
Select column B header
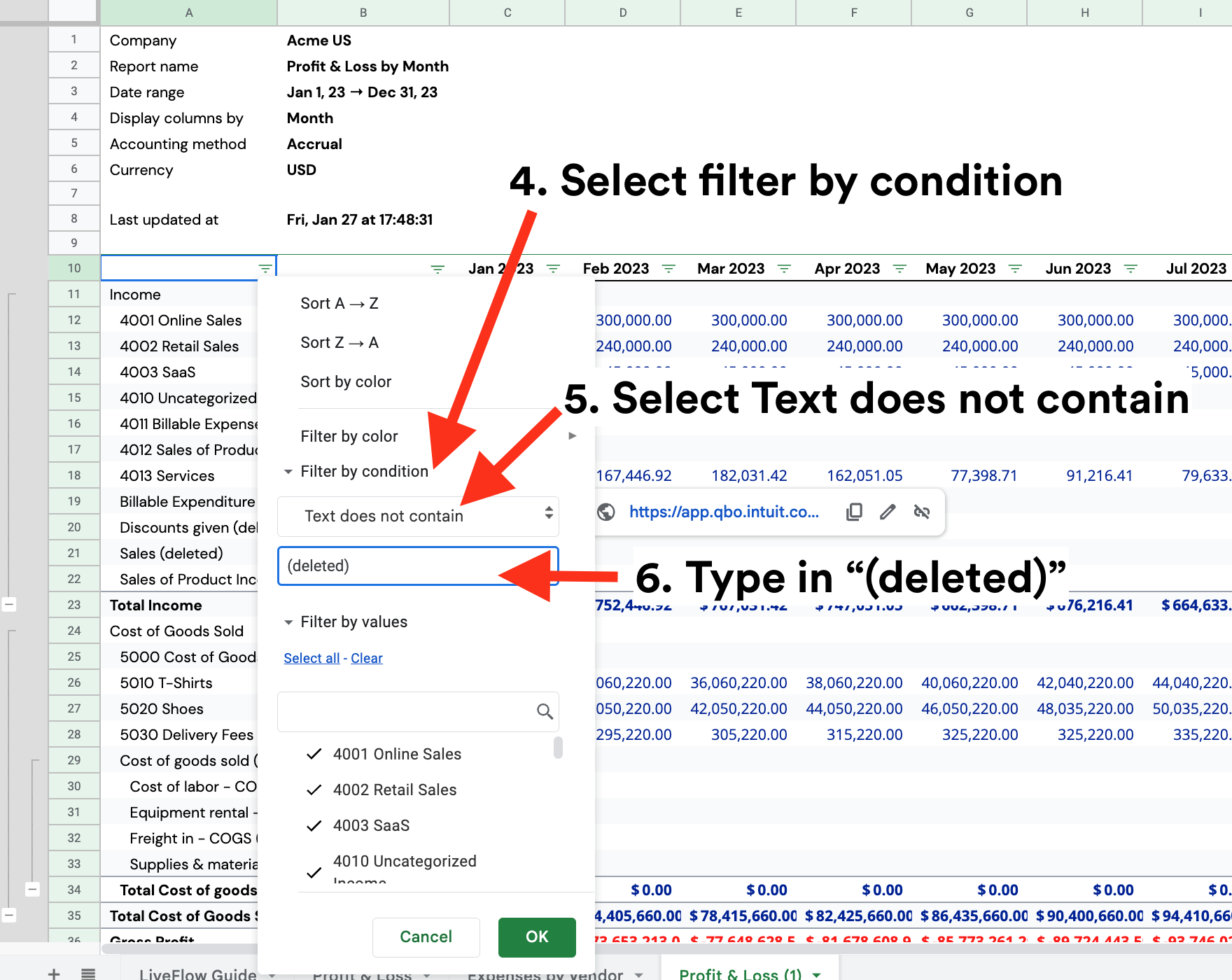pos(363,13)
